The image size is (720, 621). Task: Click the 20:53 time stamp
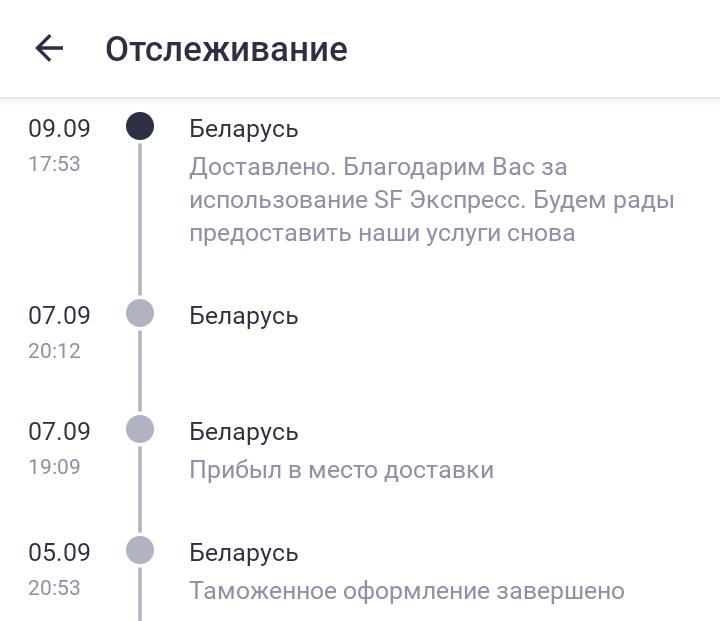click(54, 588)
